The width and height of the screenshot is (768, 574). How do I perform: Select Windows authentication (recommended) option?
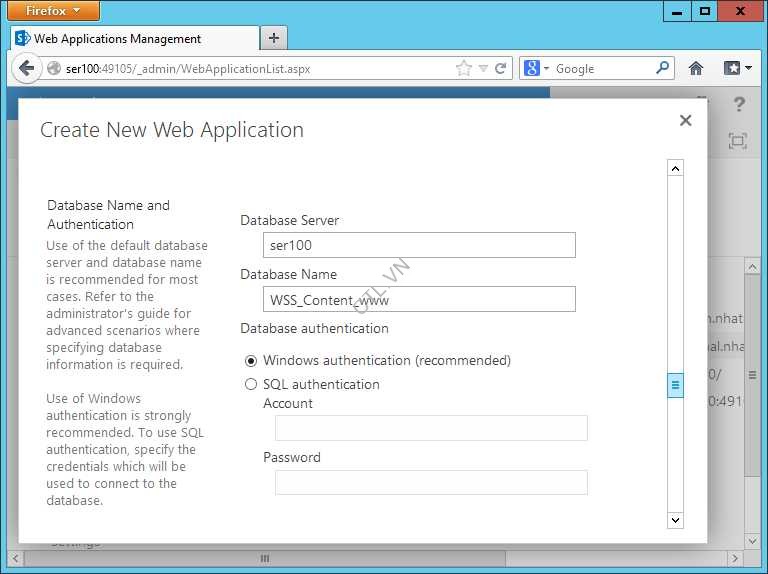point(251,360)
